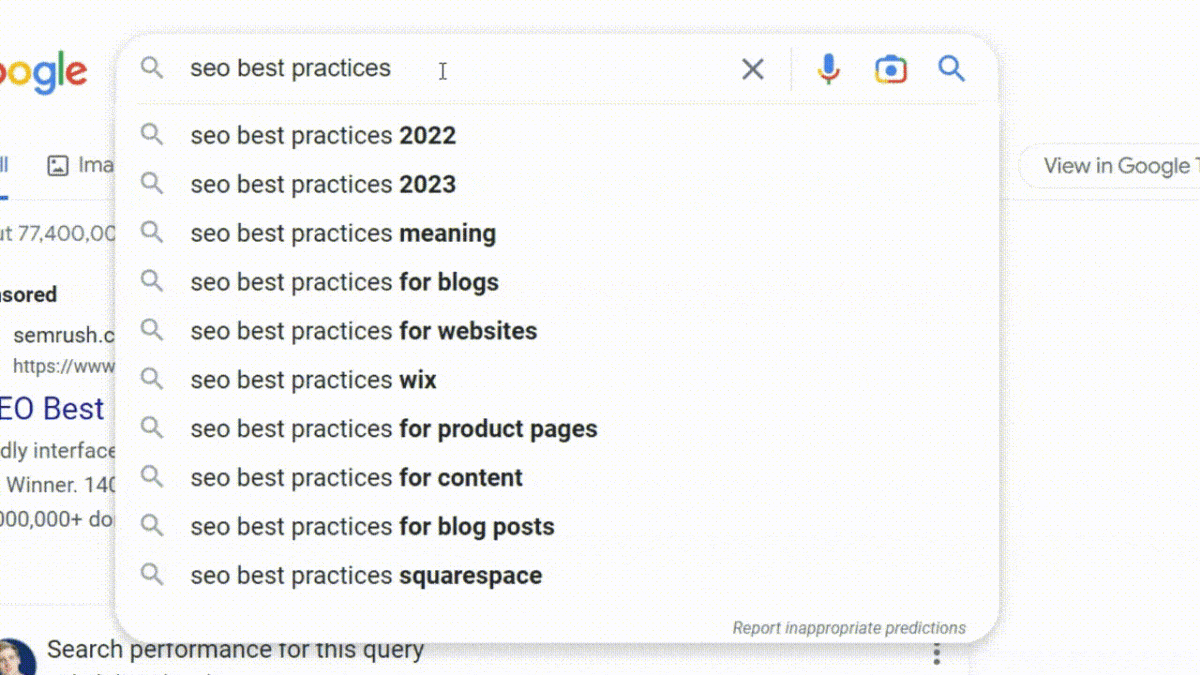The height and width of the screenshot is (675, 1200).
Task: Select suggestion "seo best practices 2023"
Action: tap(323, 184)
